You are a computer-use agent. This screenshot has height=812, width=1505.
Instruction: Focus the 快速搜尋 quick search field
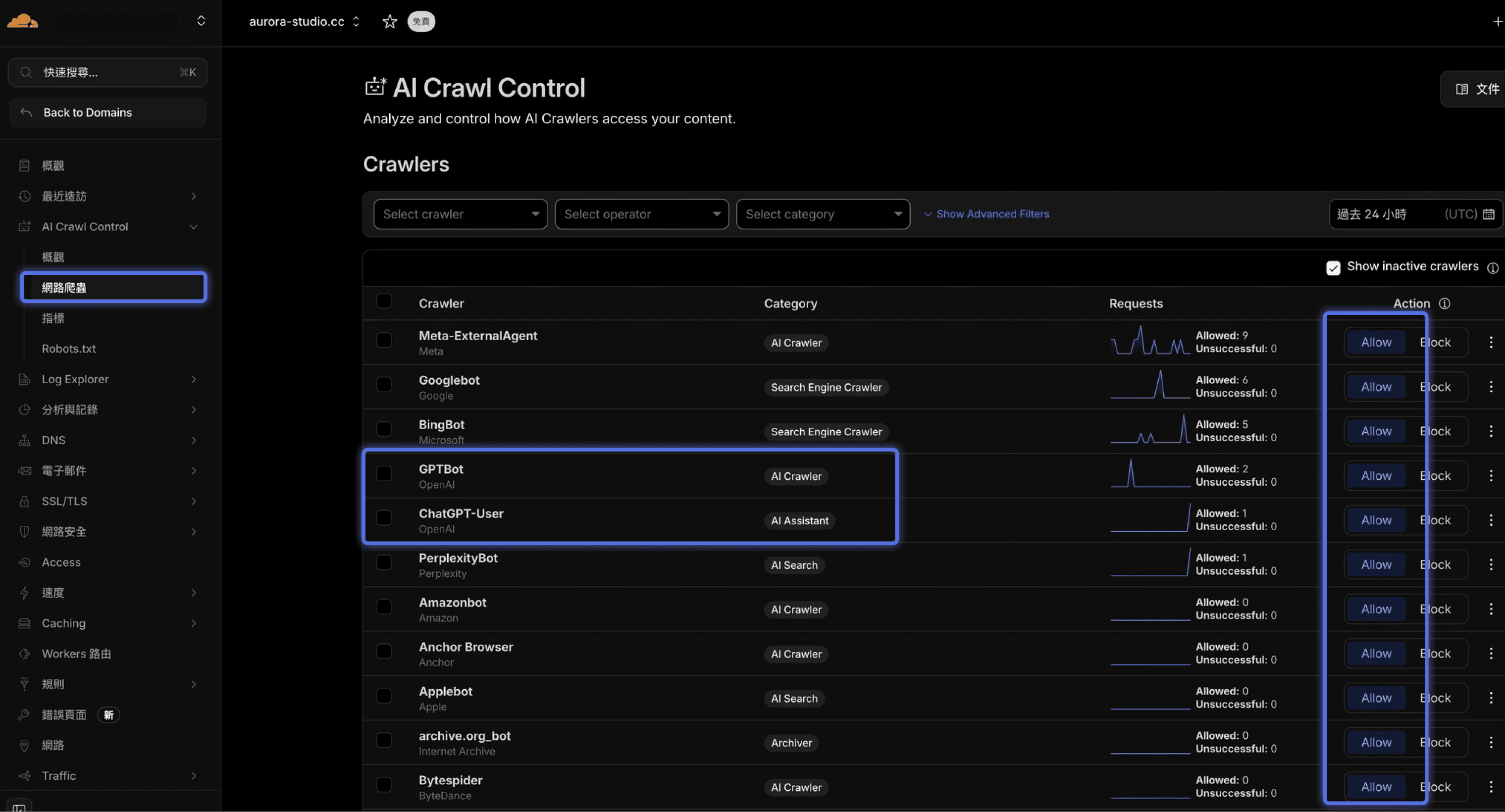pyautogui.click(x=107, y=72)
